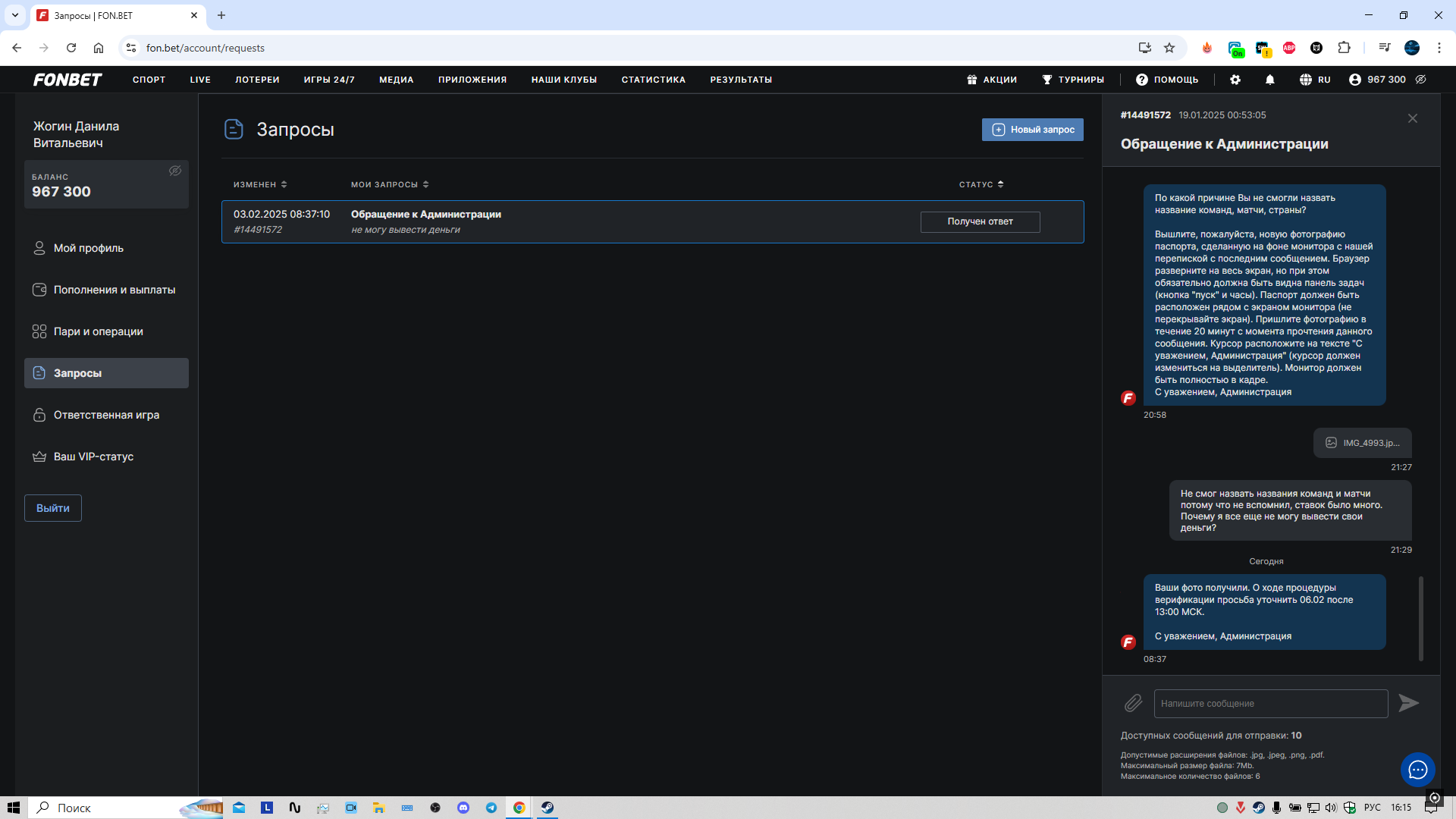The height and width of the screenshot is (819, 1456).
Task: Click the AdBlock Plus extension icon
Action: (x=1289, y=48)
